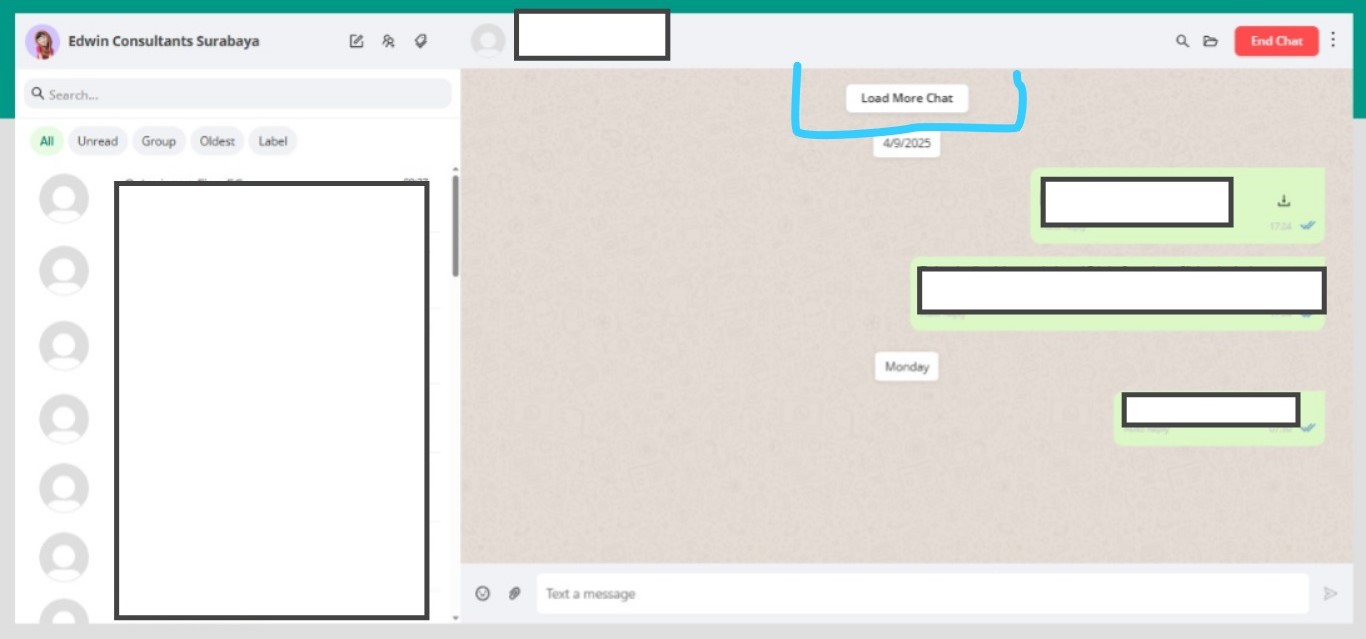Click the Load More Chat button

pos(907,98)
